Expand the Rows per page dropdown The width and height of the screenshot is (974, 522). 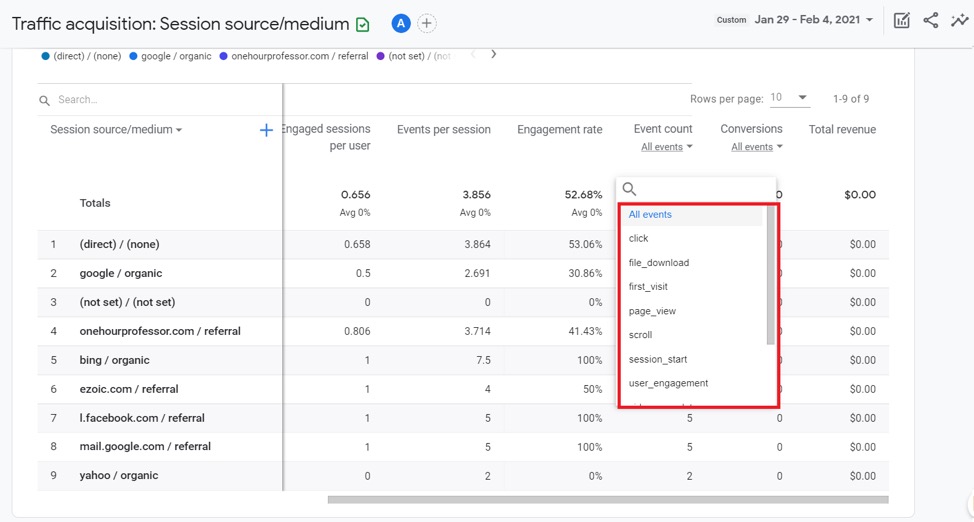click(789, 98)
